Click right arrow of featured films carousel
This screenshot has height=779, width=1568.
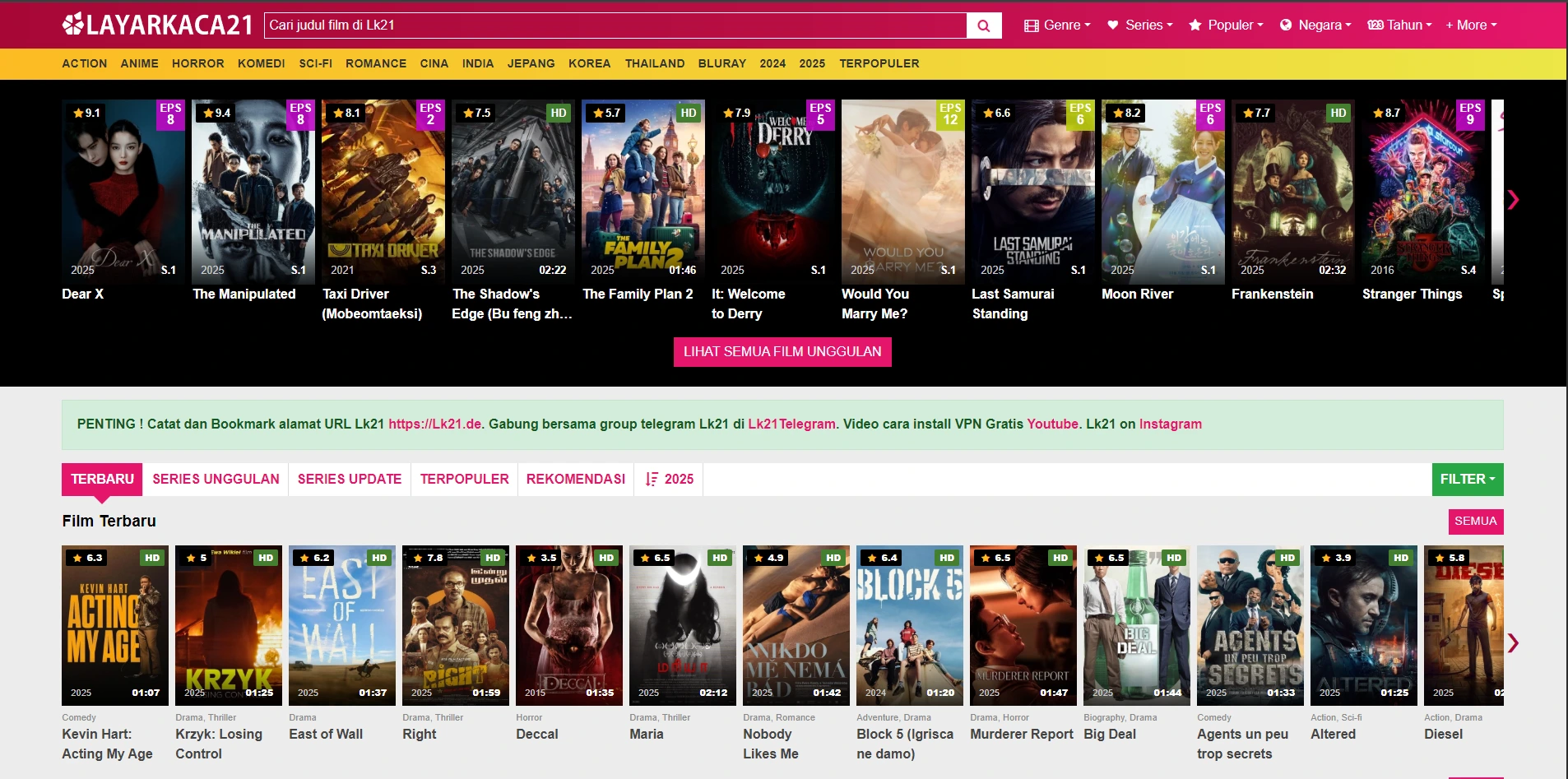(1512, 200)
